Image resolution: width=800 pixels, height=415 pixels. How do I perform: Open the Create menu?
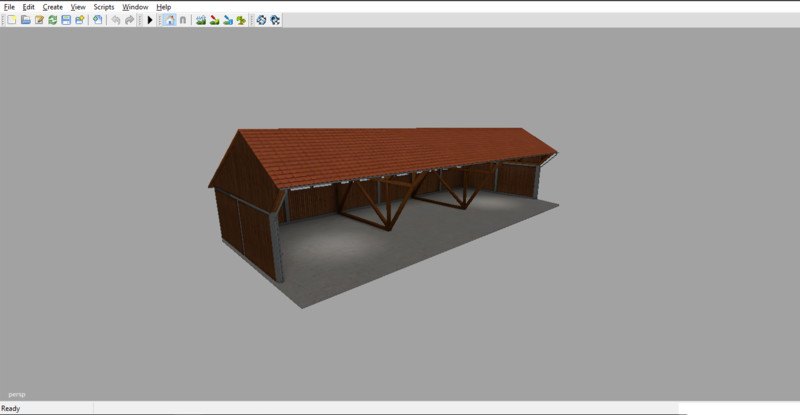(x=52, y=7)
